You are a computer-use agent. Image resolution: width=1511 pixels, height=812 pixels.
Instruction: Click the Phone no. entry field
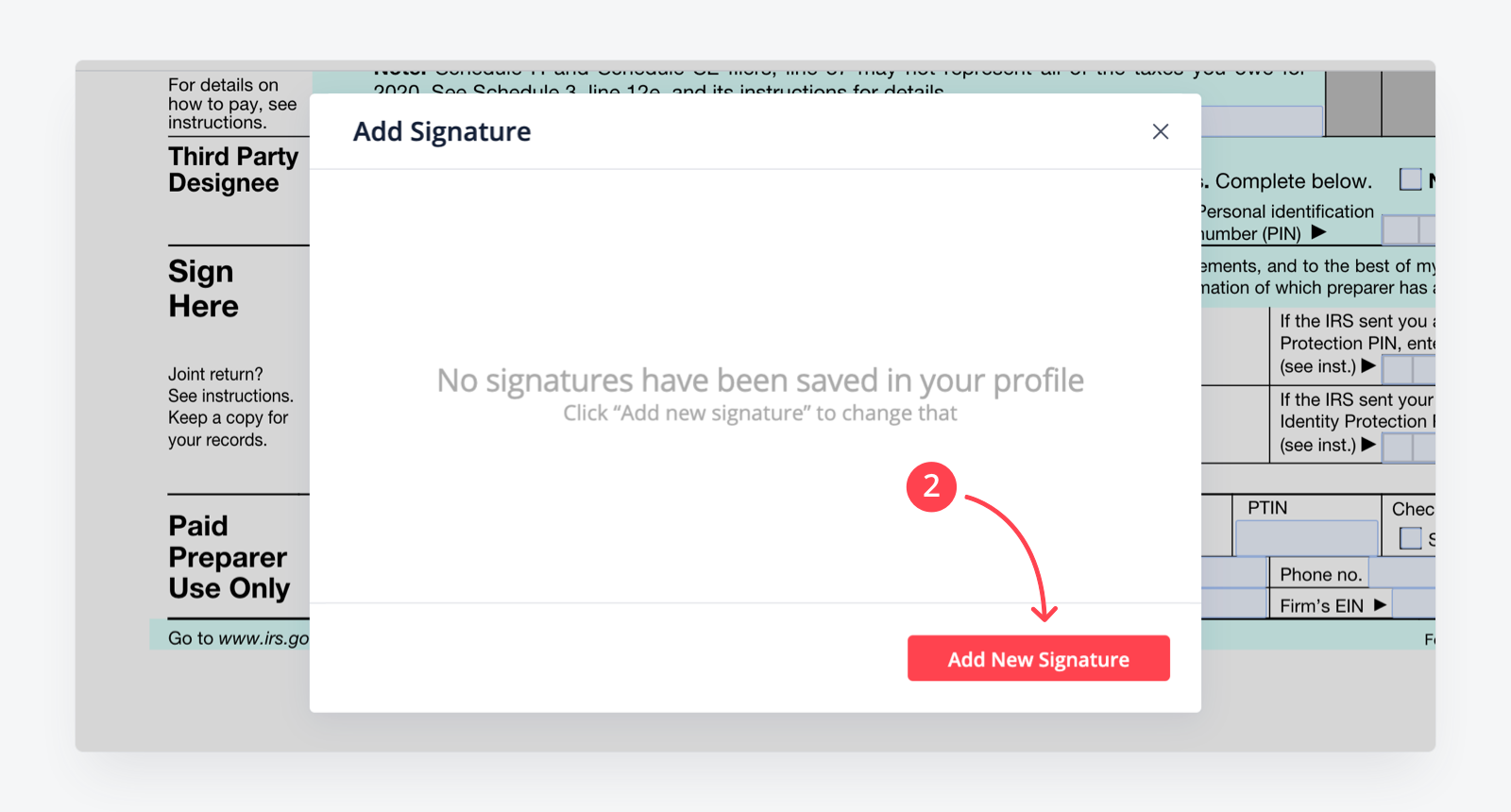tap(1402, 573)
